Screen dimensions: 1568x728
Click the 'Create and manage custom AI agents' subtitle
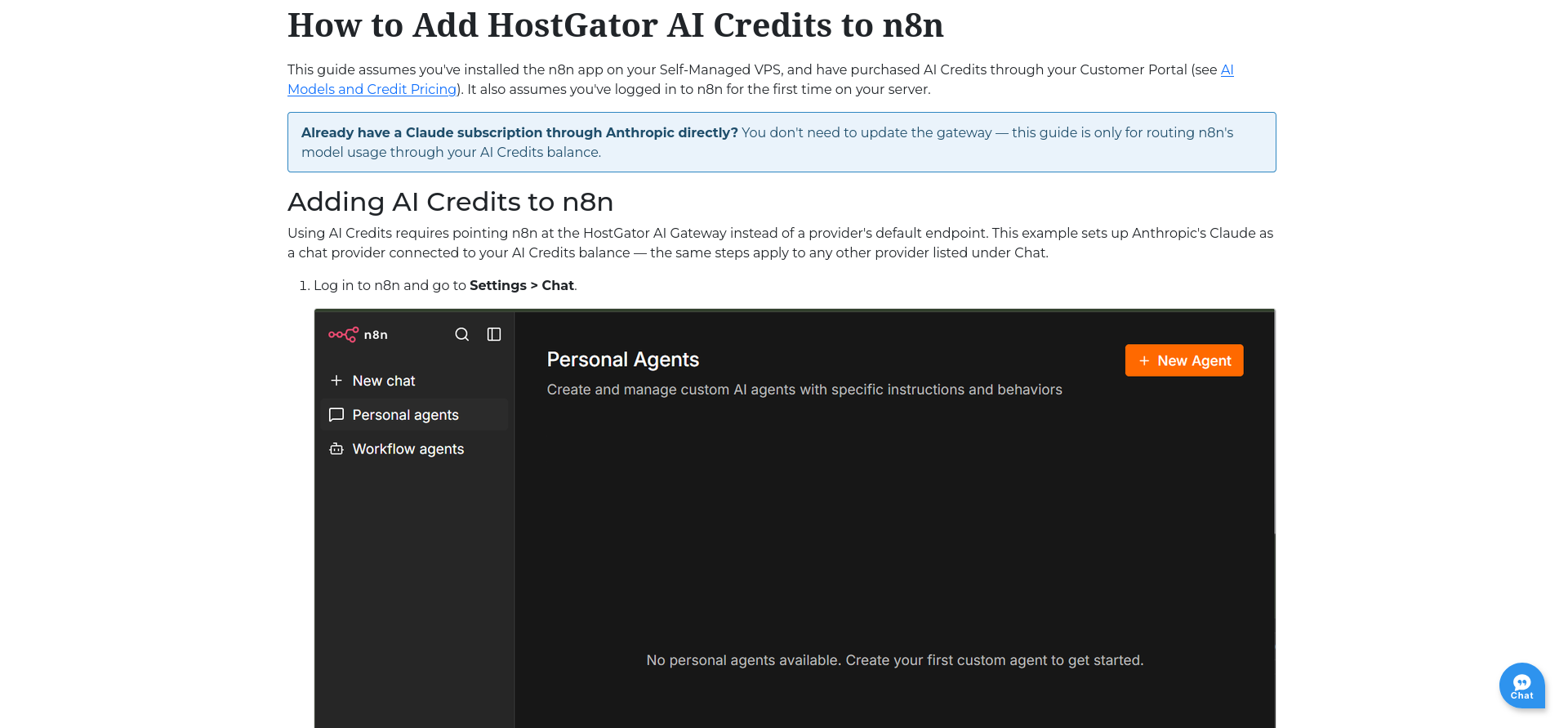click(x=804, y=390)
